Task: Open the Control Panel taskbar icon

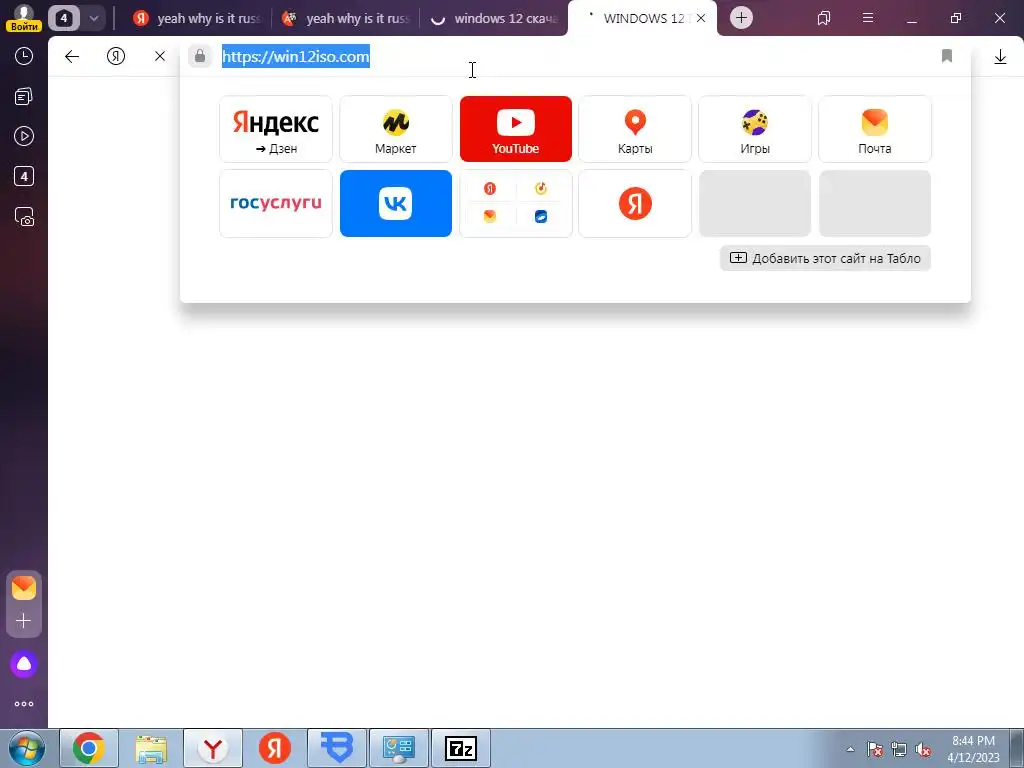Action: [399, 748]
